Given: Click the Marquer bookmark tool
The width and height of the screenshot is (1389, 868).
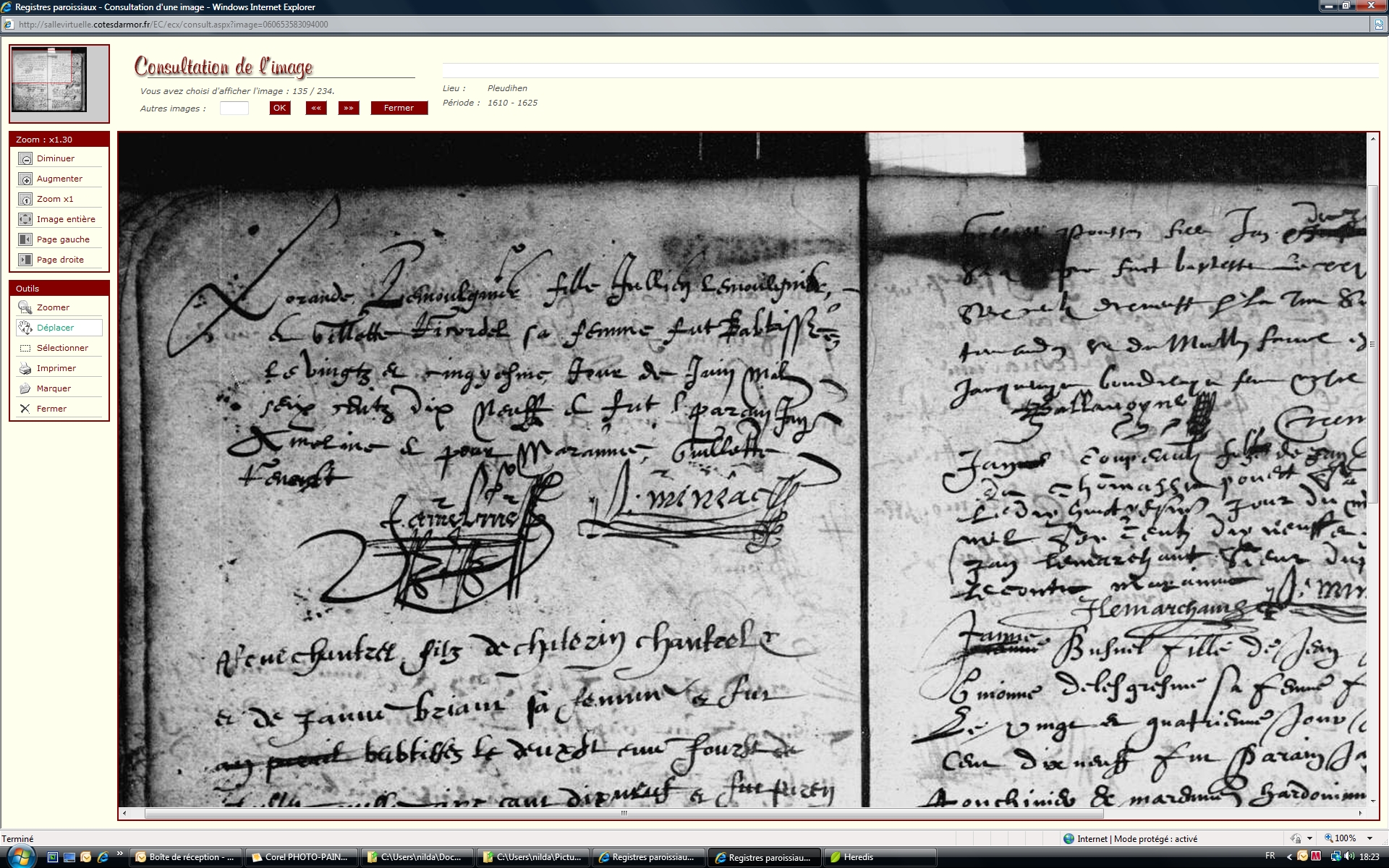Looking at the screenshot, I should [25, 388].
